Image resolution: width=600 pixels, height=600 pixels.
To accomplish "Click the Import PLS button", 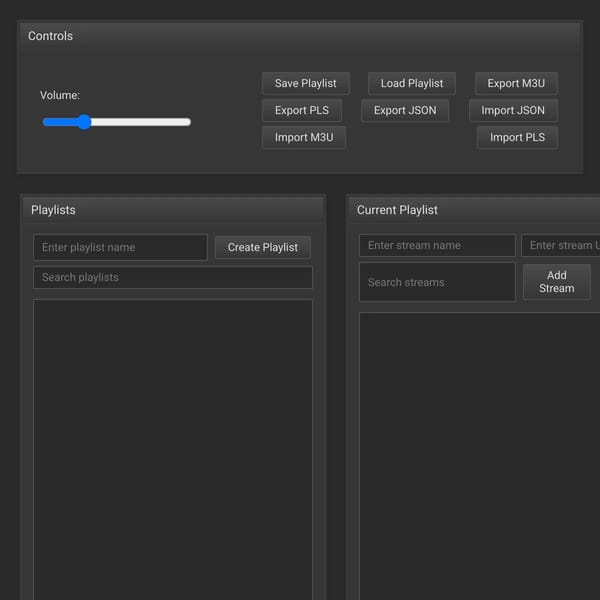I will click(x=517, y=137).
